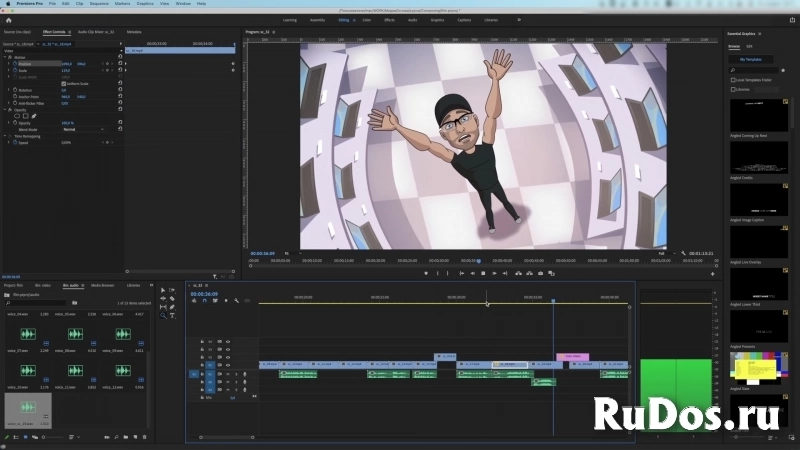Switch to the Color workspace tab
Image resolution: width=800 pixels, height=450 pixels.
click(x=366, y=20)
